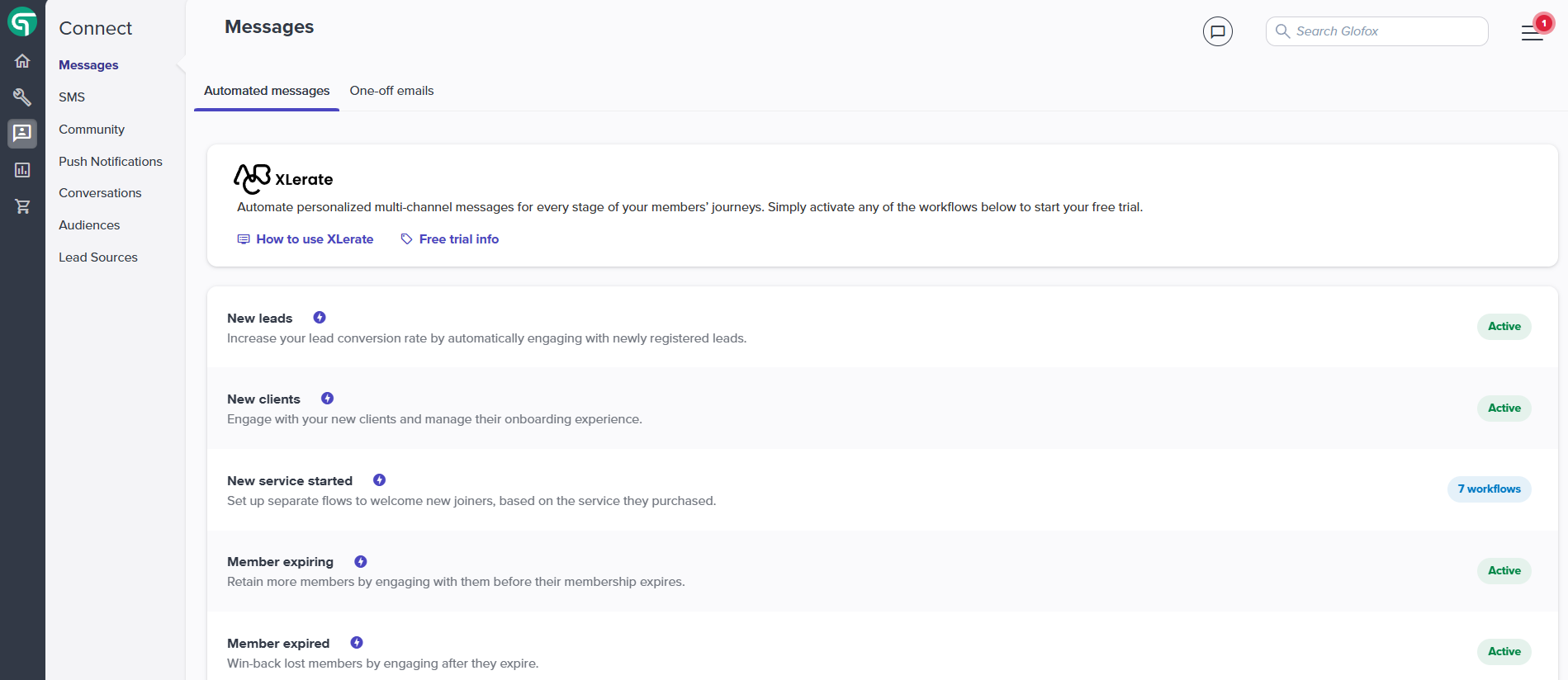Select the Connect messaging sidebar icon

tap(22, 133)
